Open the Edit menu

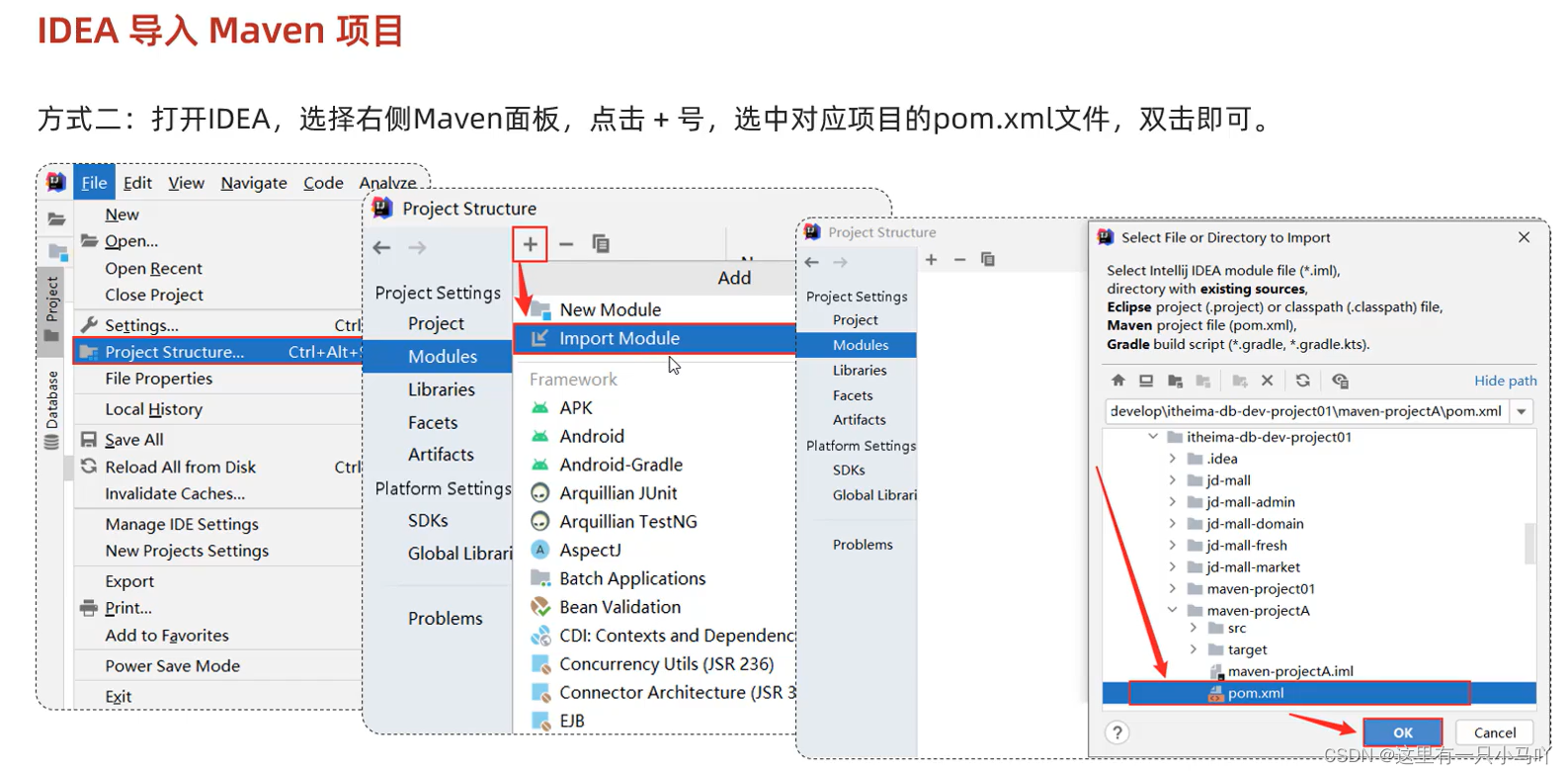[137, 183]
